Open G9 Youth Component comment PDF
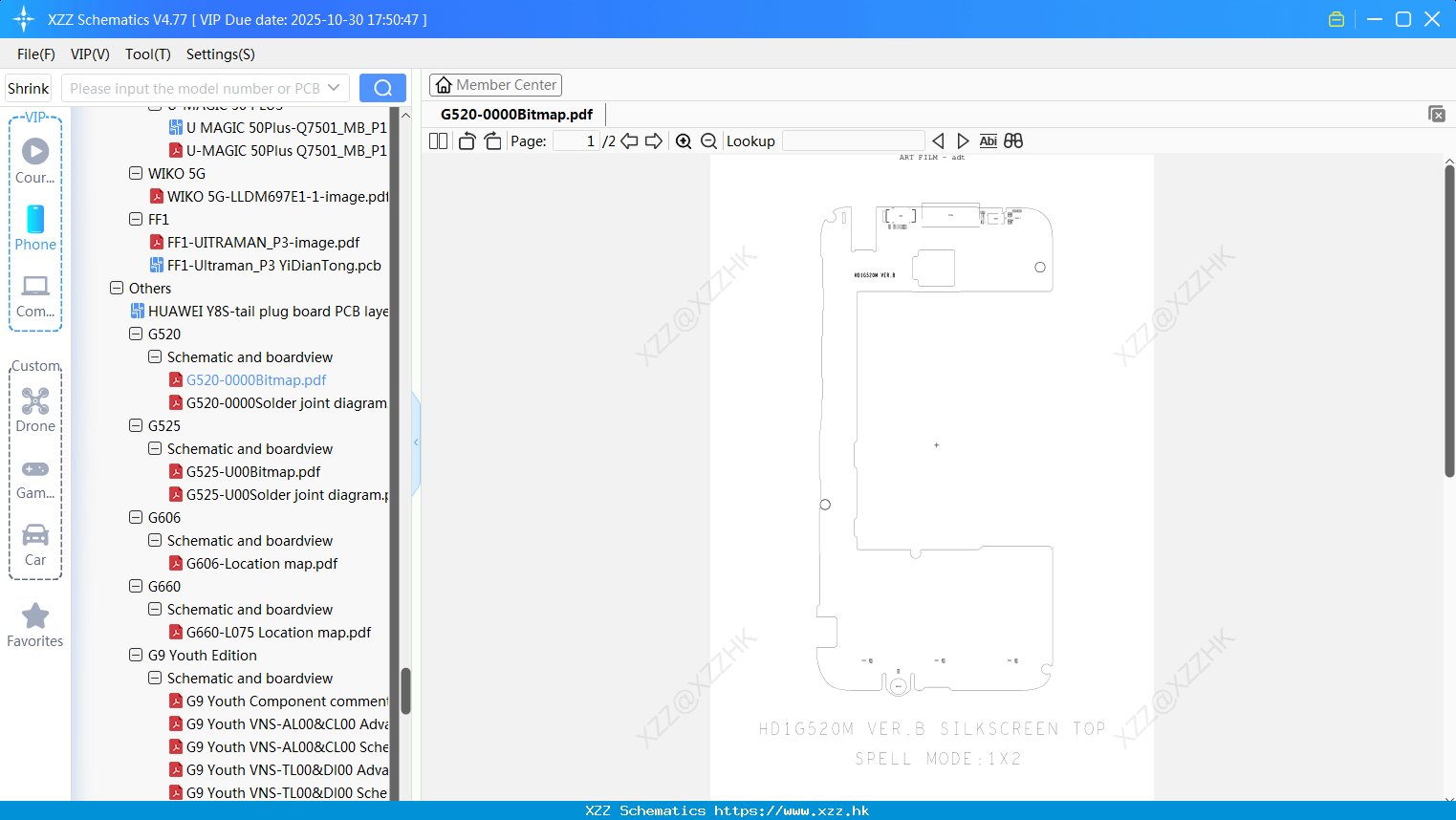The height and width of the screenshot is (820, 1456). pyautogui.click(x=278, y=701)
